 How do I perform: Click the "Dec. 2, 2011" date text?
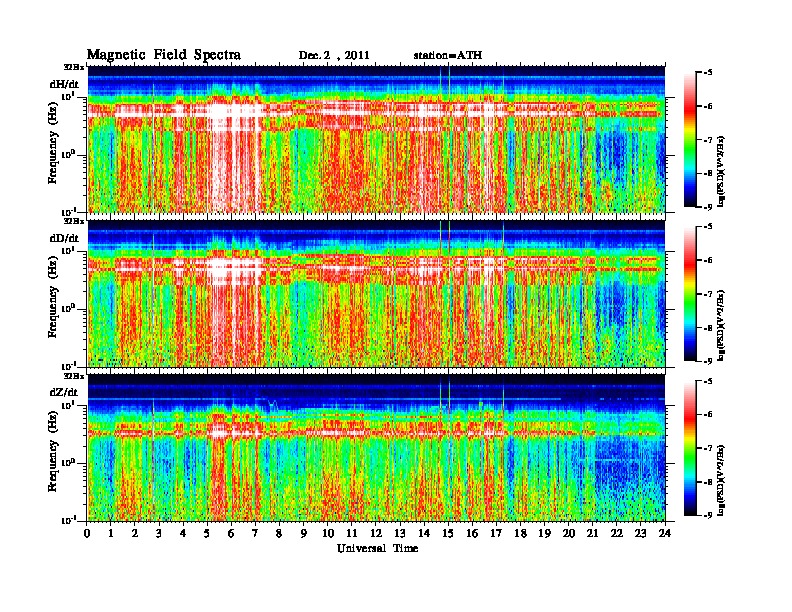tap(334, 55)
